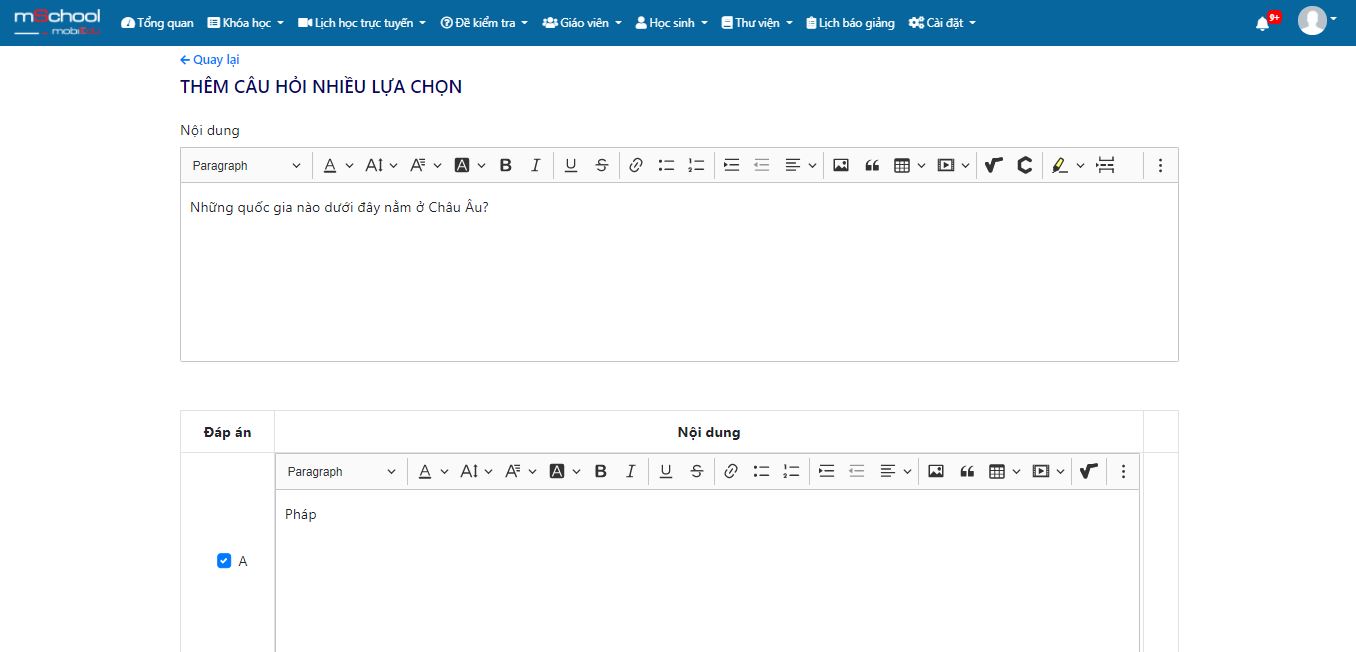
Task: Open math formula editor in question toolbar
Action: coord(993,166)
